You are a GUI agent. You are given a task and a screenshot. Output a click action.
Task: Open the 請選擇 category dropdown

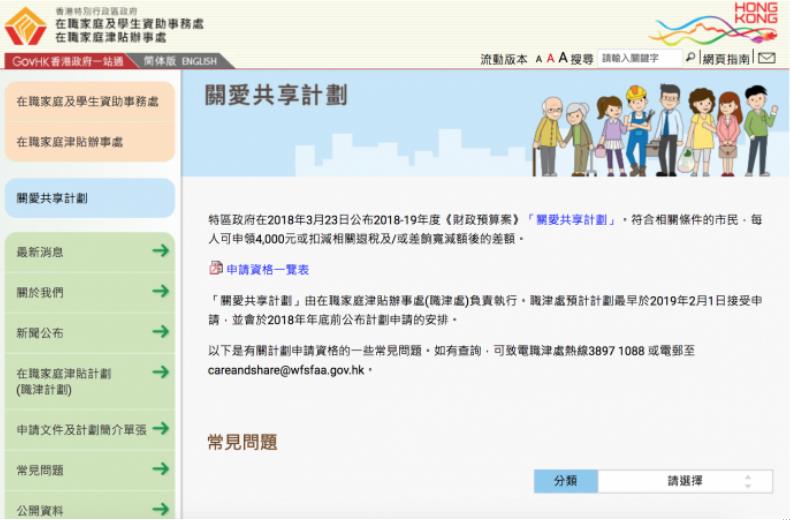click(685, 481)
